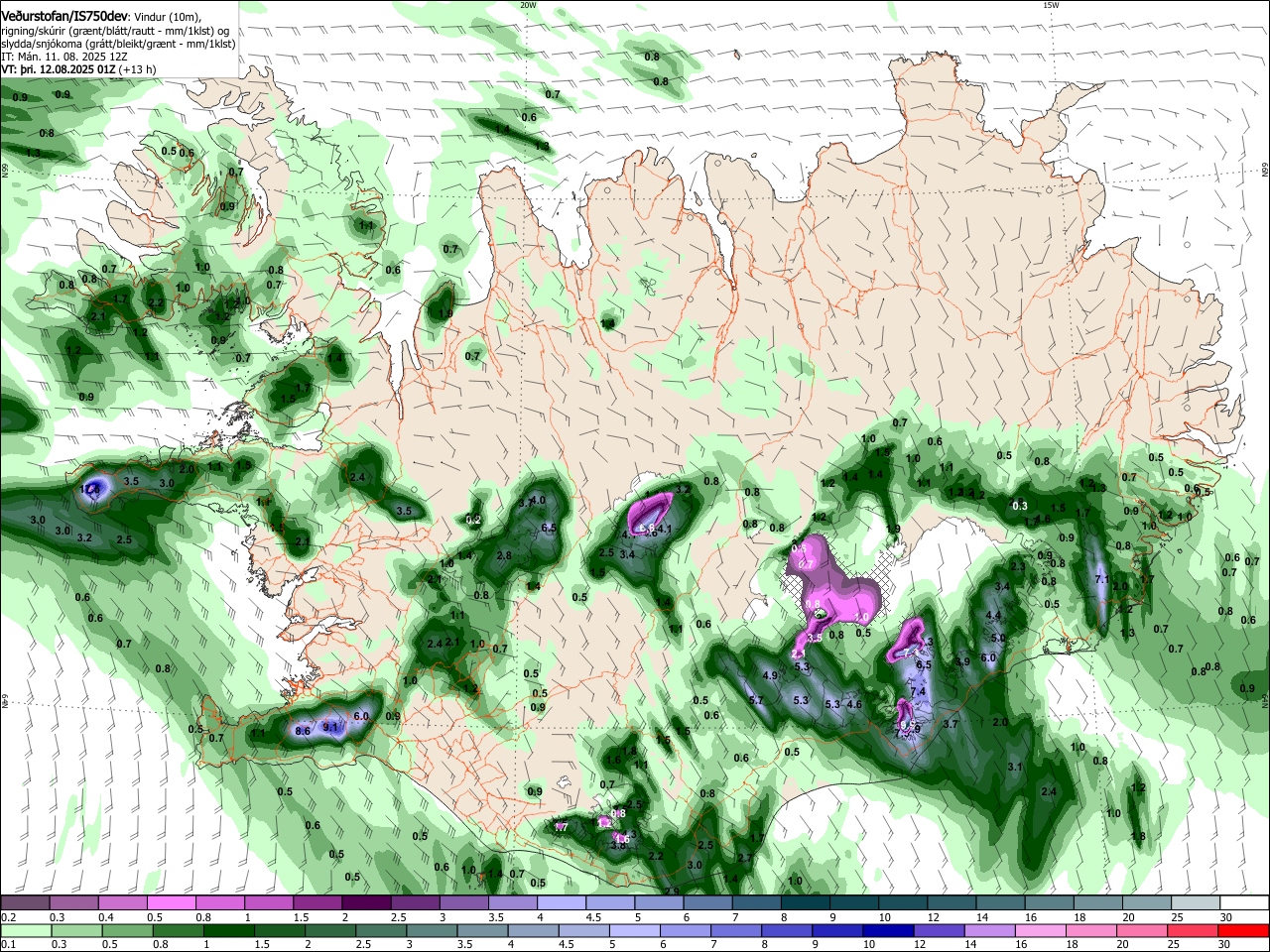Click the "4.0" precipitation value in central Iceland

point(538,501)
